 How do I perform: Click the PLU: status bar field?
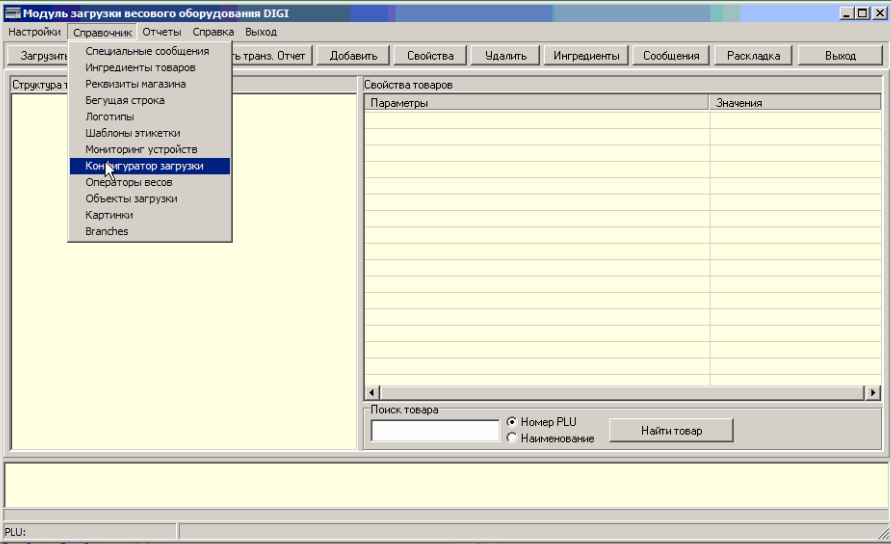[90, 532]
